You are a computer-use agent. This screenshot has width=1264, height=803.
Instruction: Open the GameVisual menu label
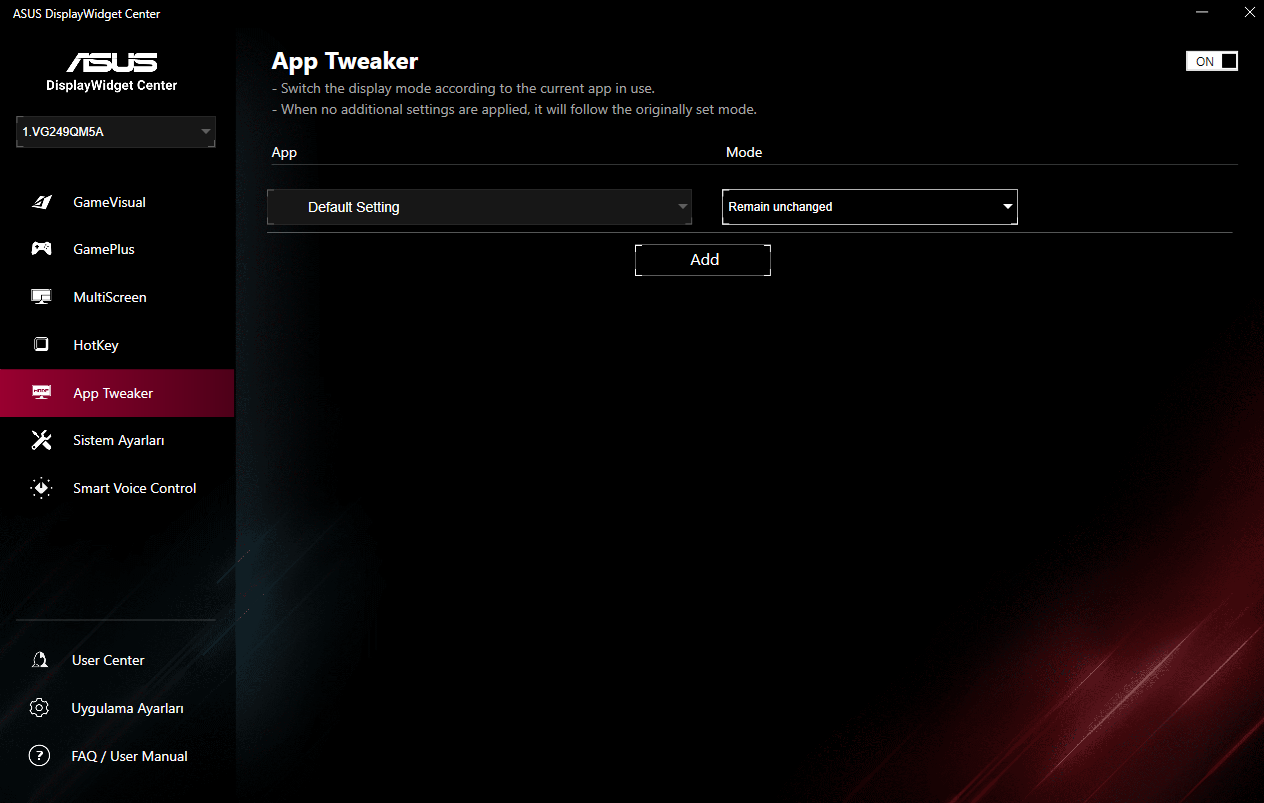click(x=109, y=202)
